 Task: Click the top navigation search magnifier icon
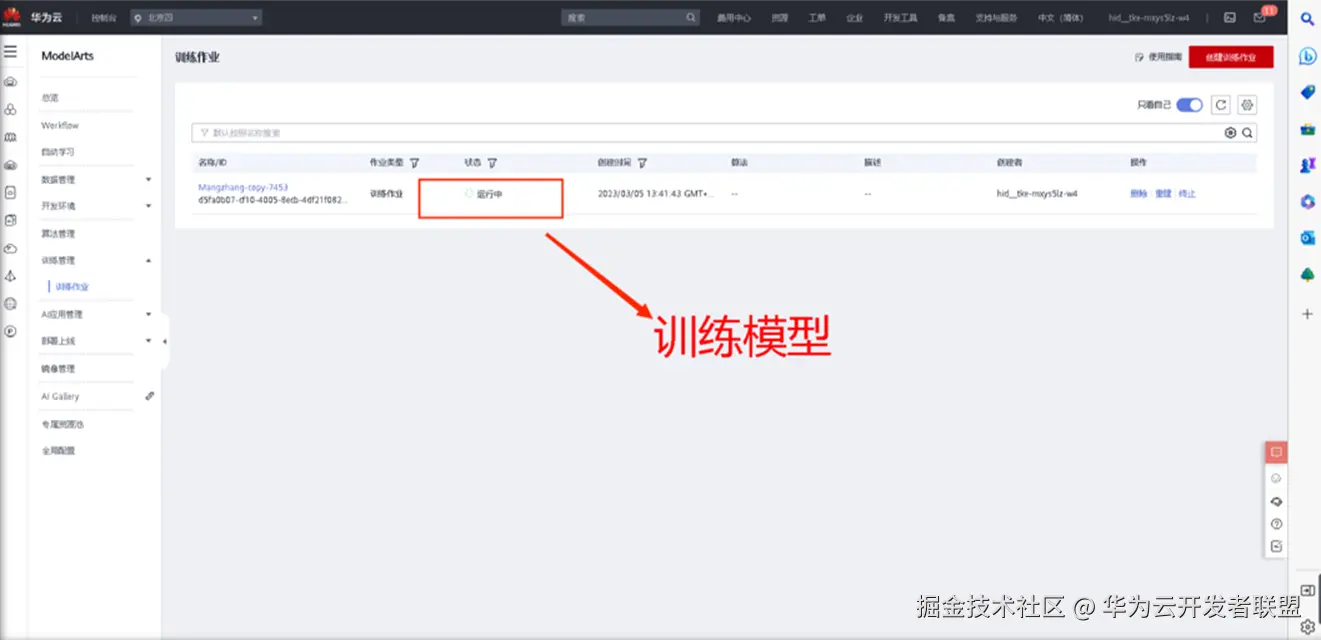pos(691,17)
